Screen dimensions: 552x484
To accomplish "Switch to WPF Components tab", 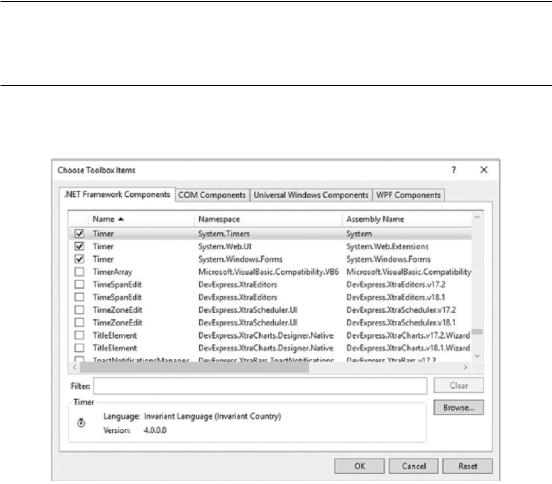I will [x=408, y=195].
